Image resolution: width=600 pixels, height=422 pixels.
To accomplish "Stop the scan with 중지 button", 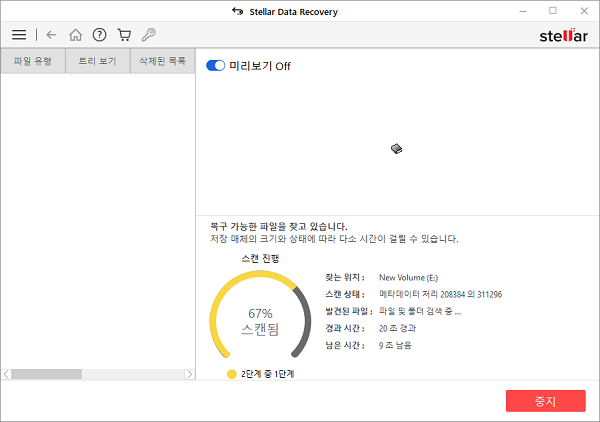I will pos(546,401).
